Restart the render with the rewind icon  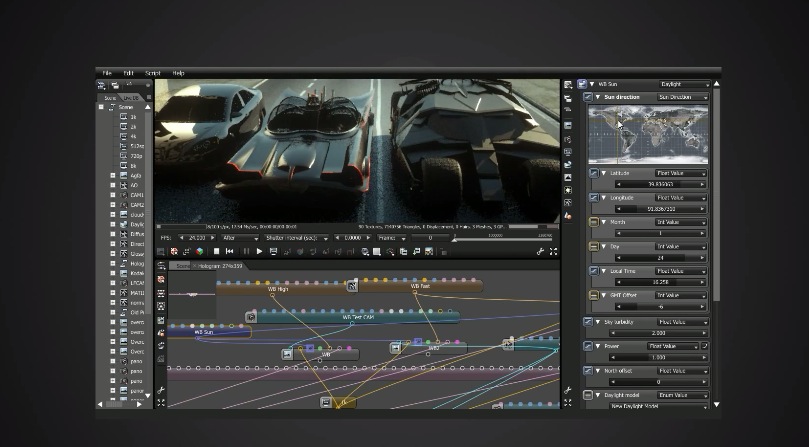[x=230, y=251]
